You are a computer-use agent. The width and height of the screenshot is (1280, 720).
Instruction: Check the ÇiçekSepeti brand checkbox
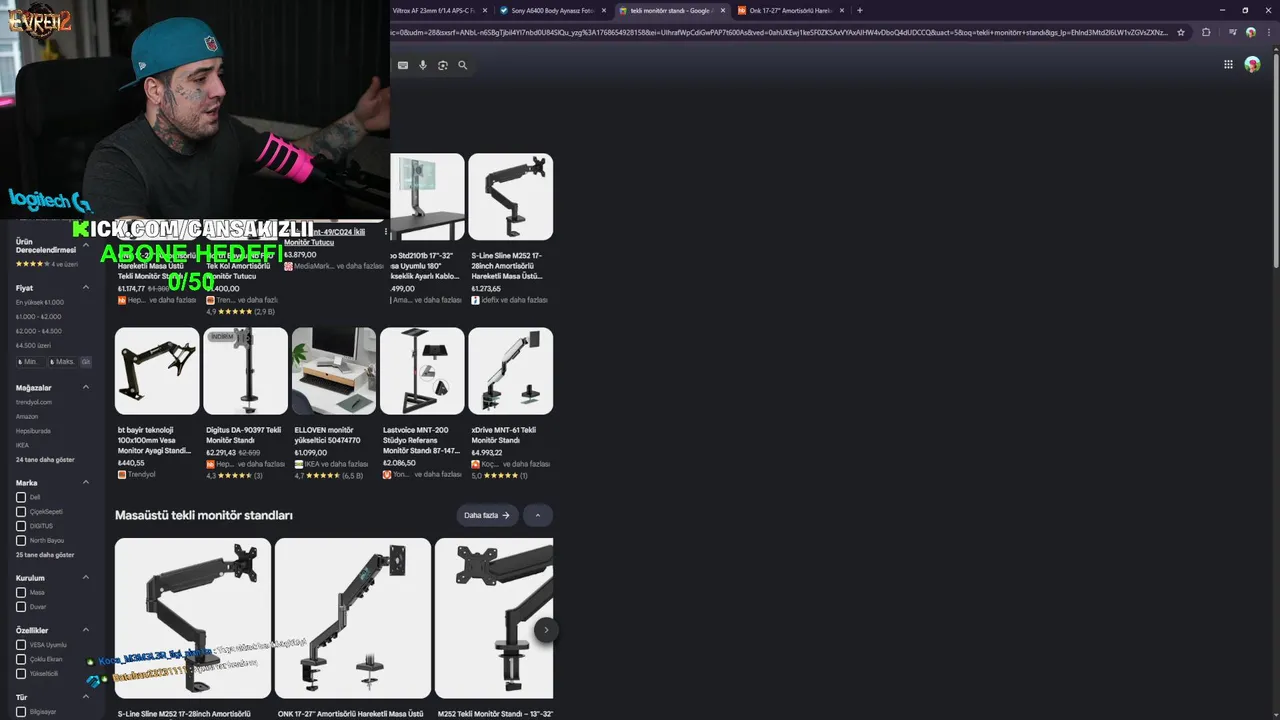coord(21,511)
